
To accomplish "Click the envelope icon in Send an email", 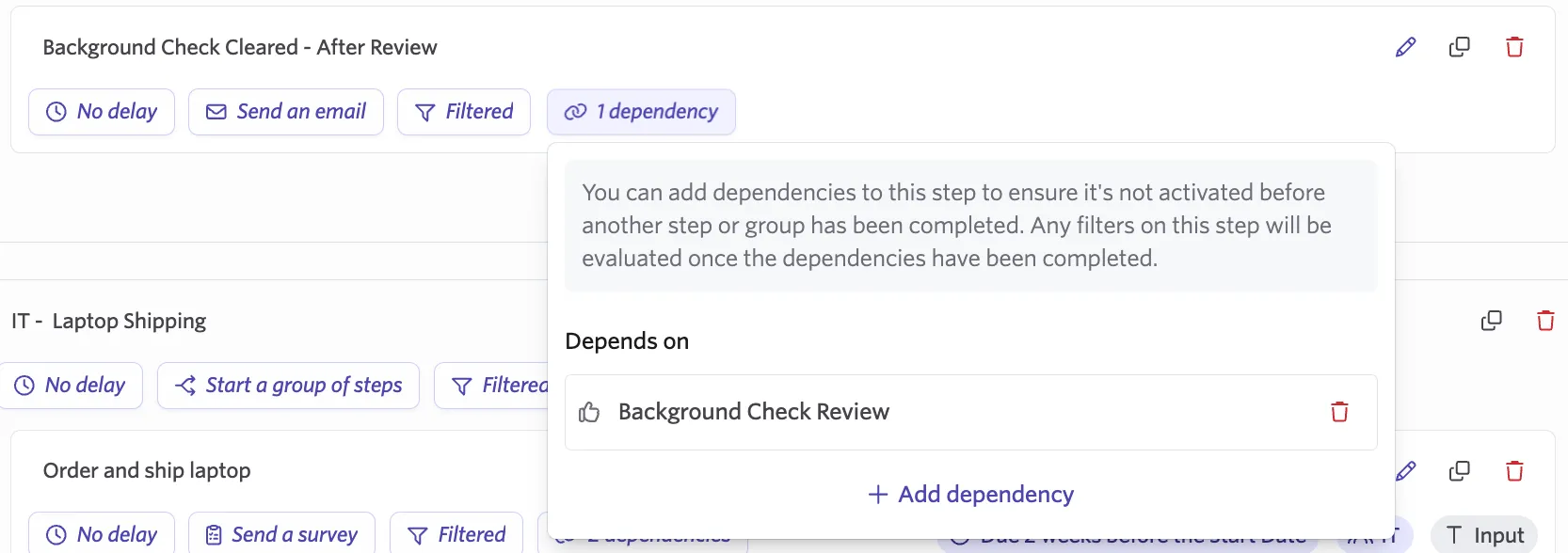I will [x=216, y=112].
